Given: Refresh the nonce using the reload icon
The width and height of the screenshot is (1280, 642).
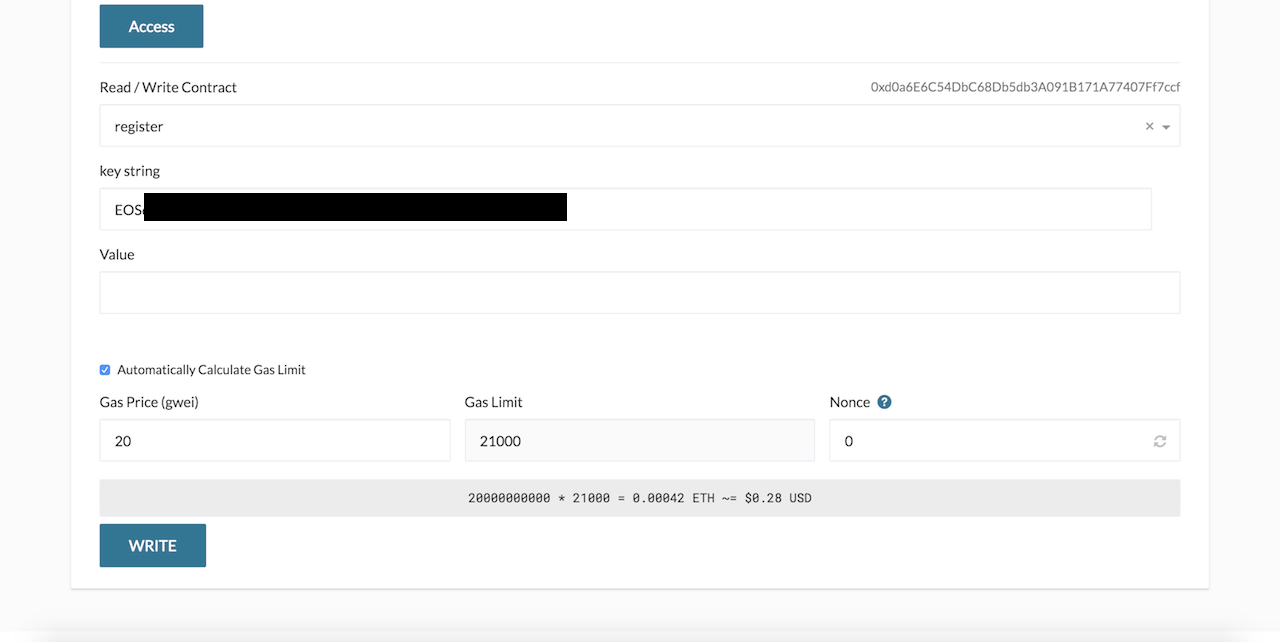Looking at the screenshot, I should [1159, 441].
